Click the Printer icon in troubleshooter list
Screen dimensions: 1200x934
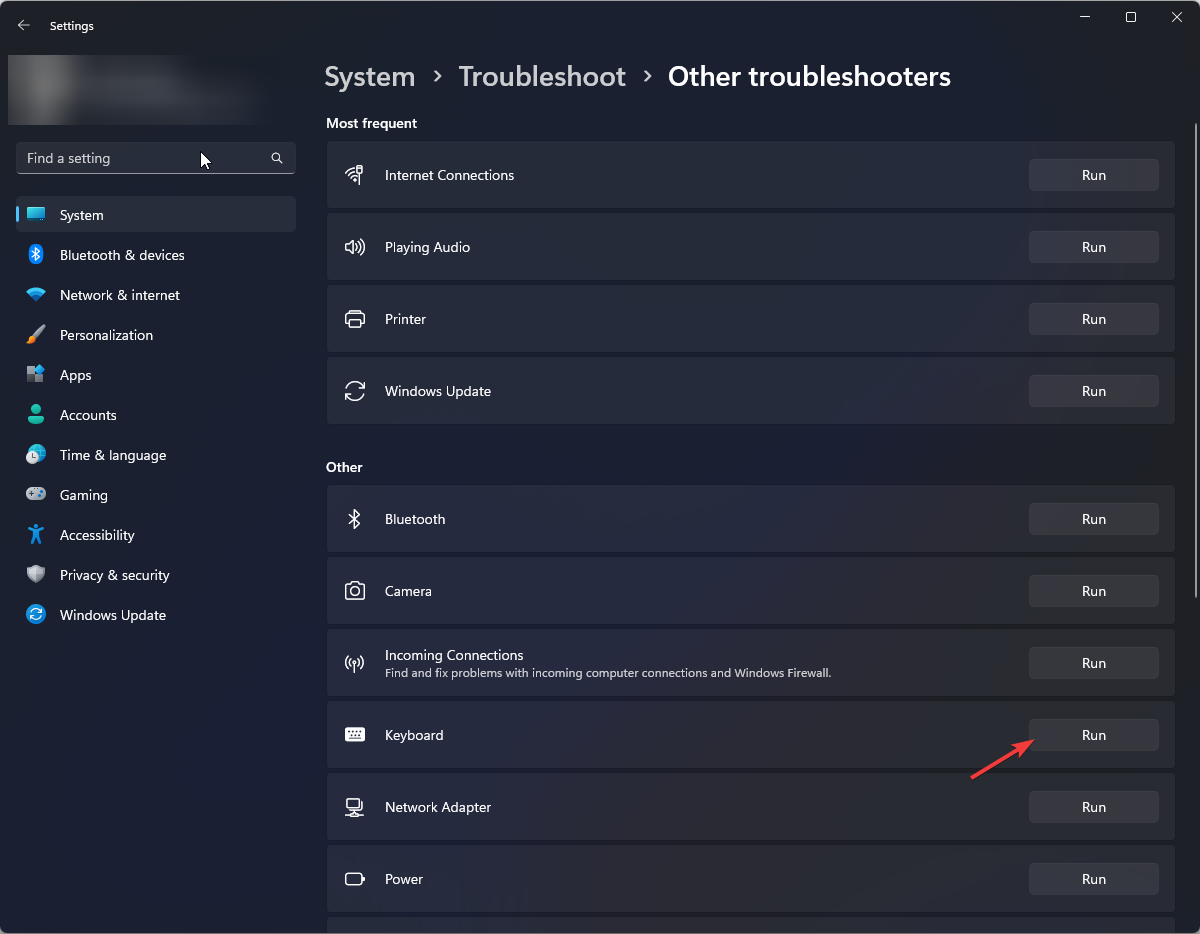(x=354, y=319)
